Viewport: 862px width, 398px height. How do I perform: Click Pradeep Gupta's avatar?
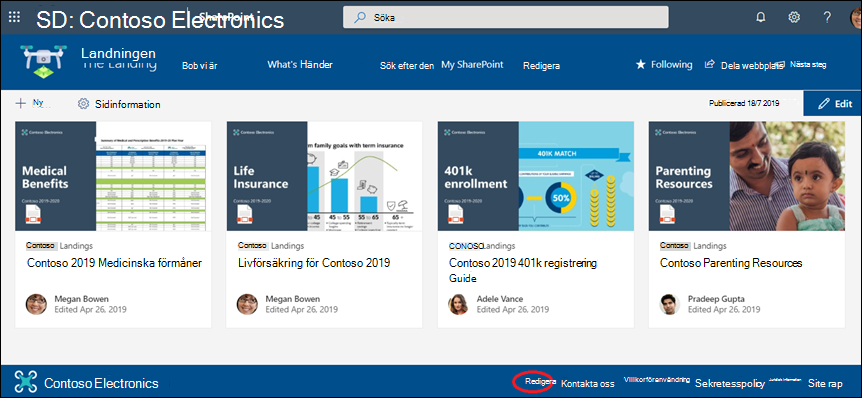click(670, 304)
